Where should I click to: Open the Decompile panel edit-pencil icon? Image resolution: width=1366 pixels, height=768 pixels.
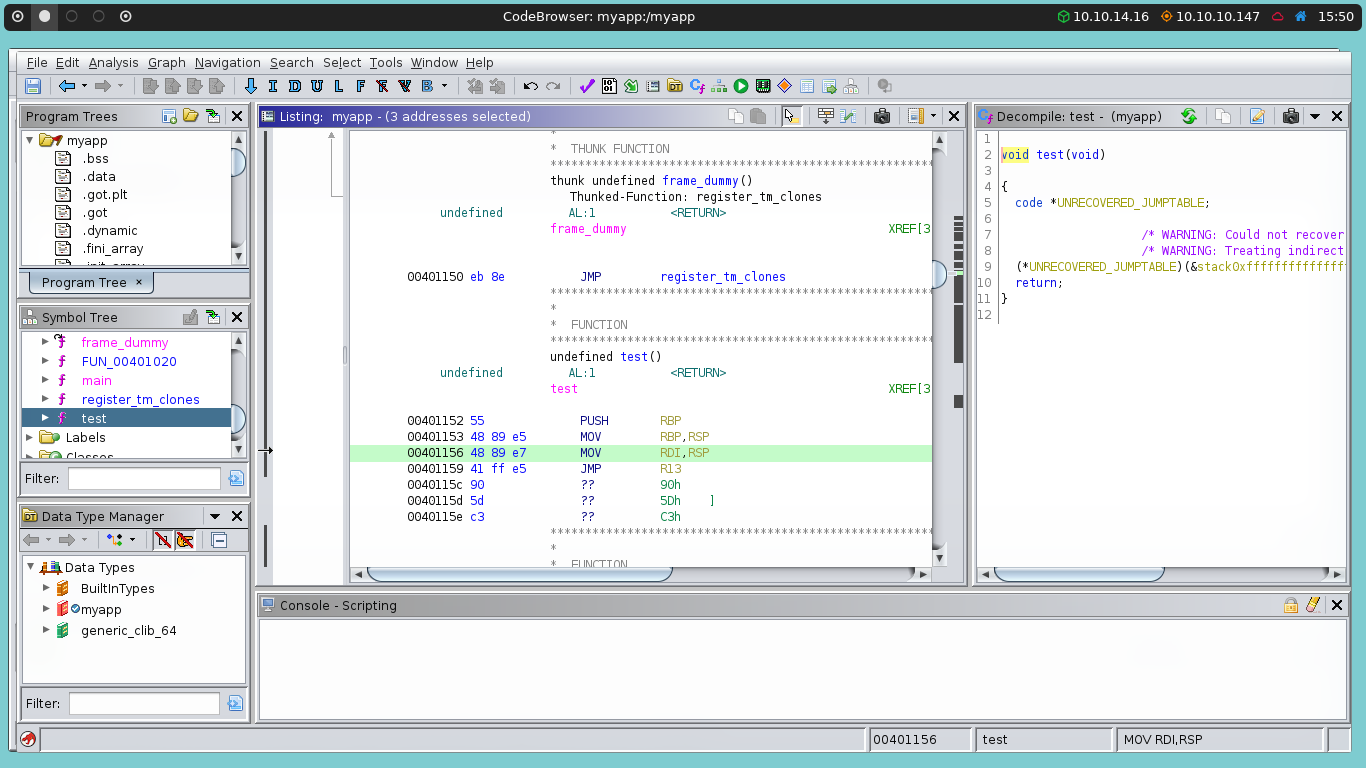[x=1257, y=117]
